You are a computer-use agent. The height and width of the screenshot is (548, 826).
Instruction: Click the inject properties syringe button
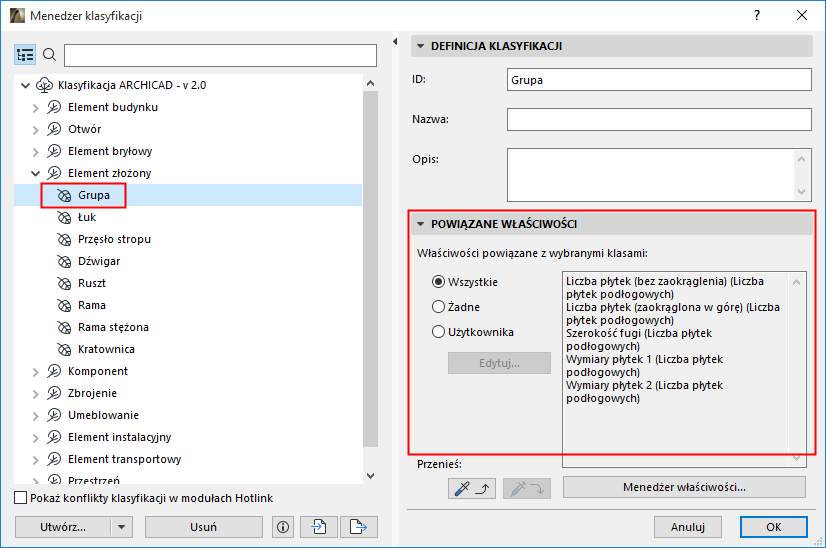click(x=527, y=488)
